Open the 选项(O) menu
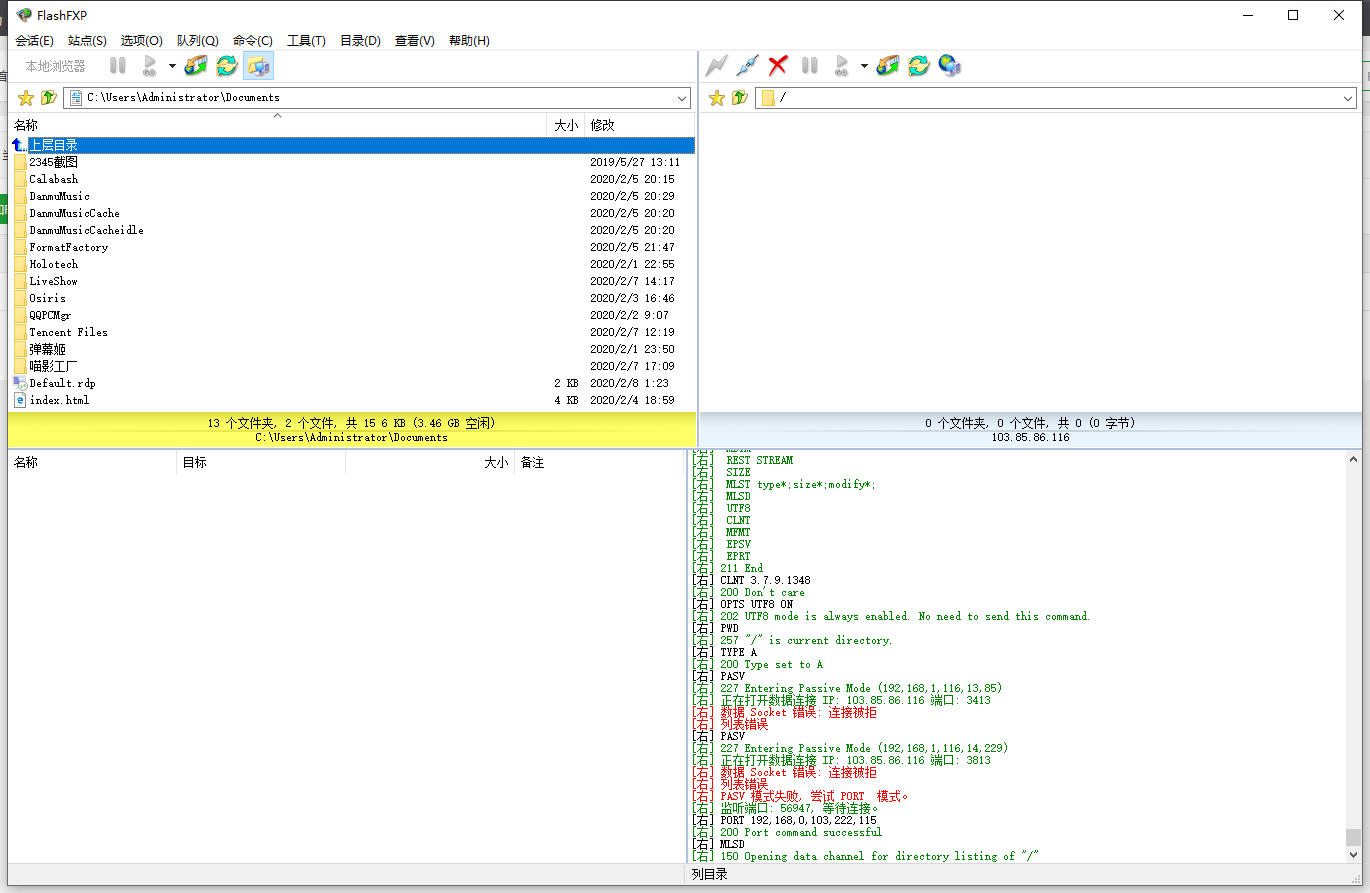The height and width of the screenshot is (893, 1370). (x=141, y=41)
